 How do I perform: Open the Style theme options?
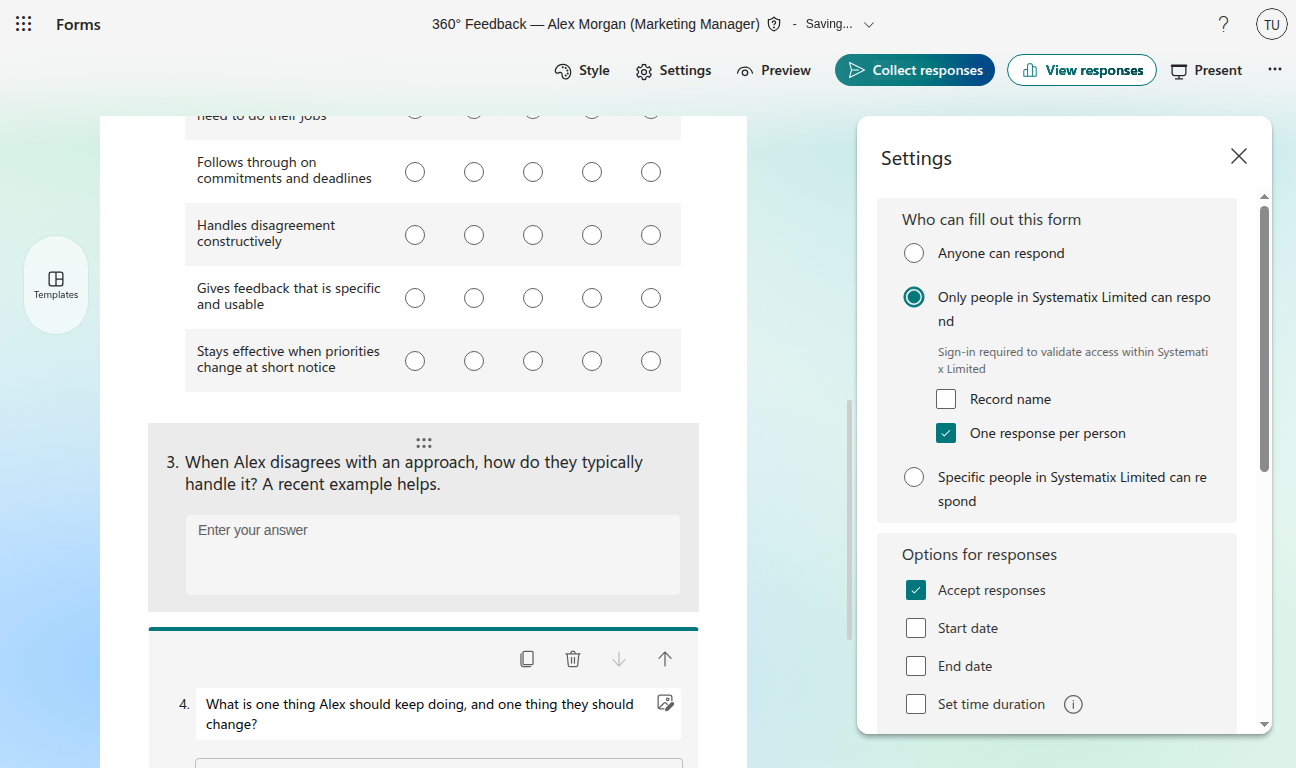(x=582, y=71)
